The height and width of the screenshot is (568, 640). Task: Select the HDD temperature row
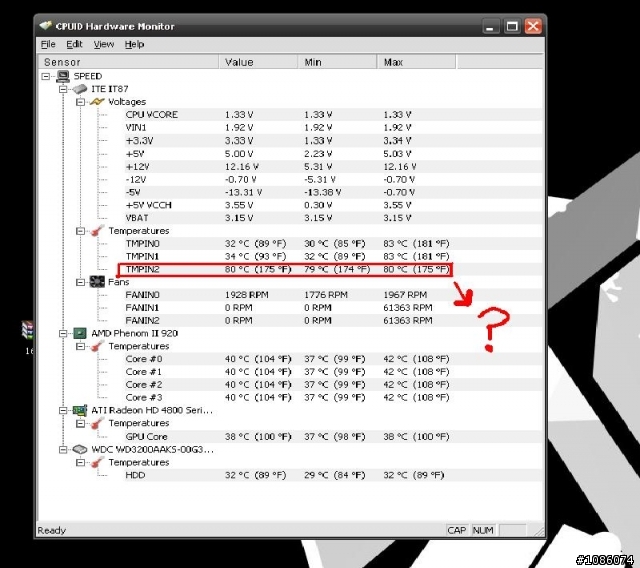tap(333, 475)
